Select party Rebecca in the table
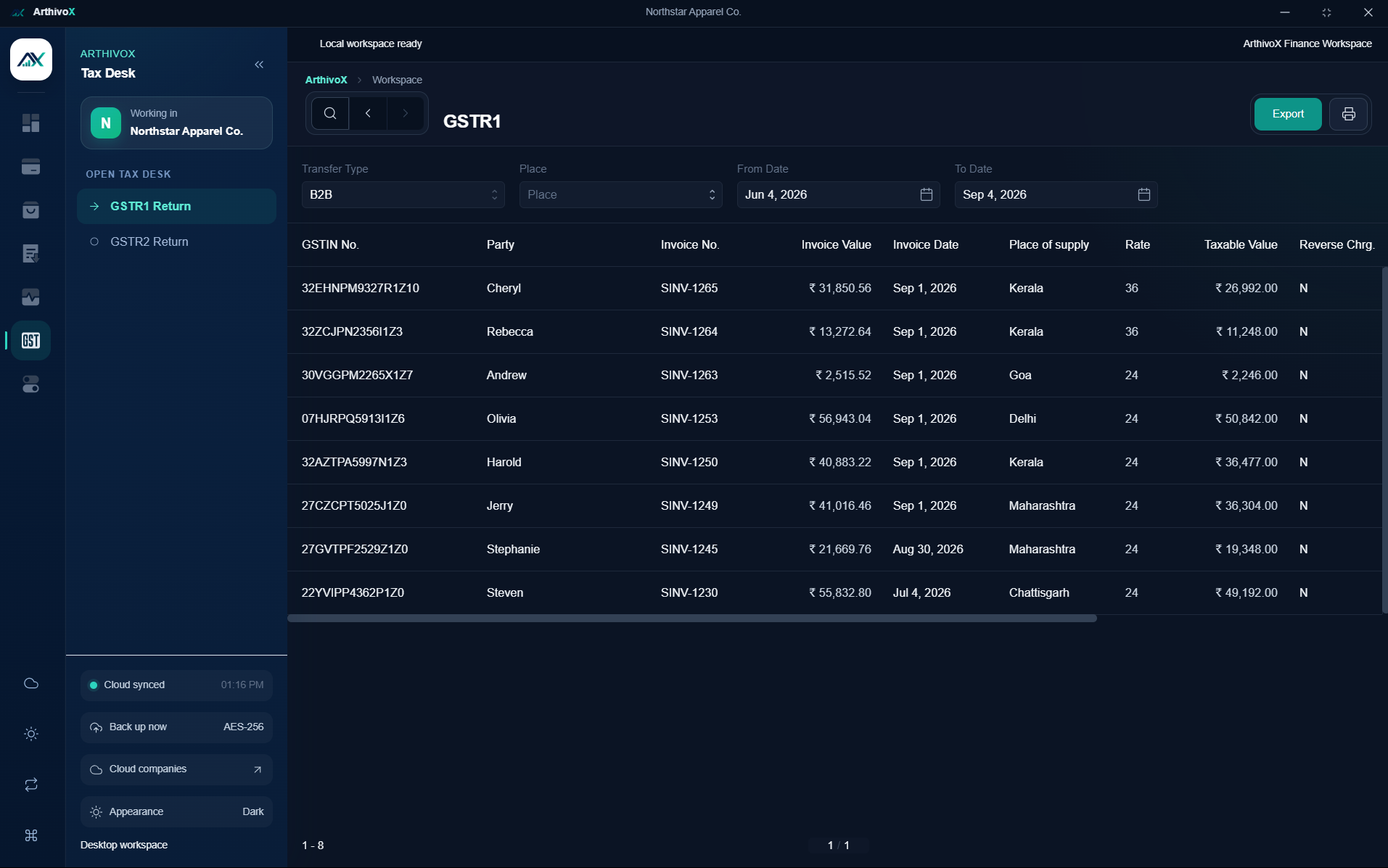The image size is (1388, 868). pyautogui.click(x=509, y=332)
